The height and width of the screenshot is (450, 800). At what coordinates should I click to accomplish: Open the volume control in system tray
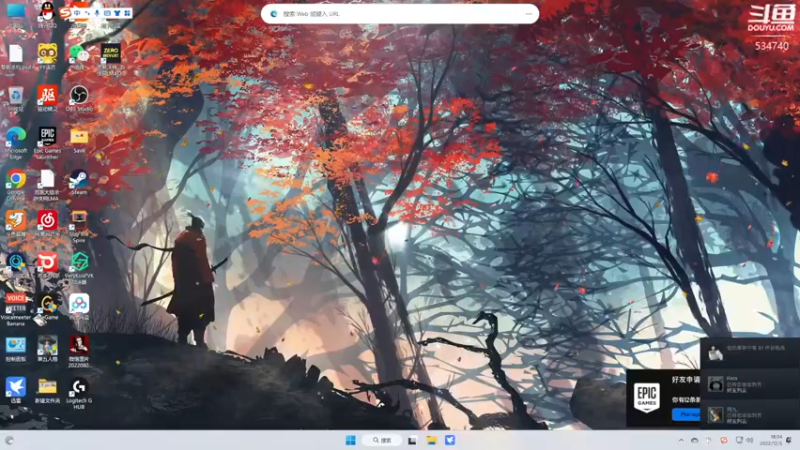coord(750,440)
